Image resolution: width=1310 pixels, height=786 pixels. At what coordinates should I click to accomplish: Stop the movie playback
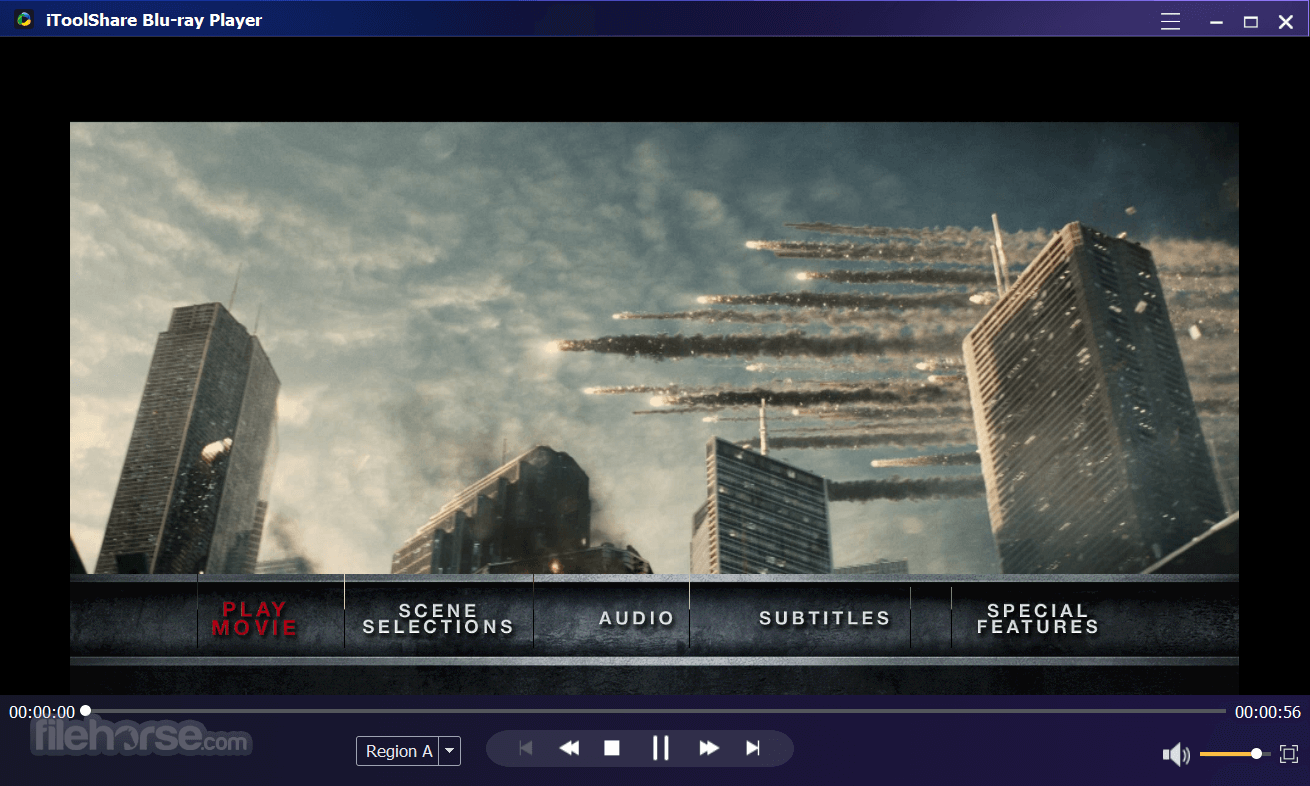click(x=612, y=748)
